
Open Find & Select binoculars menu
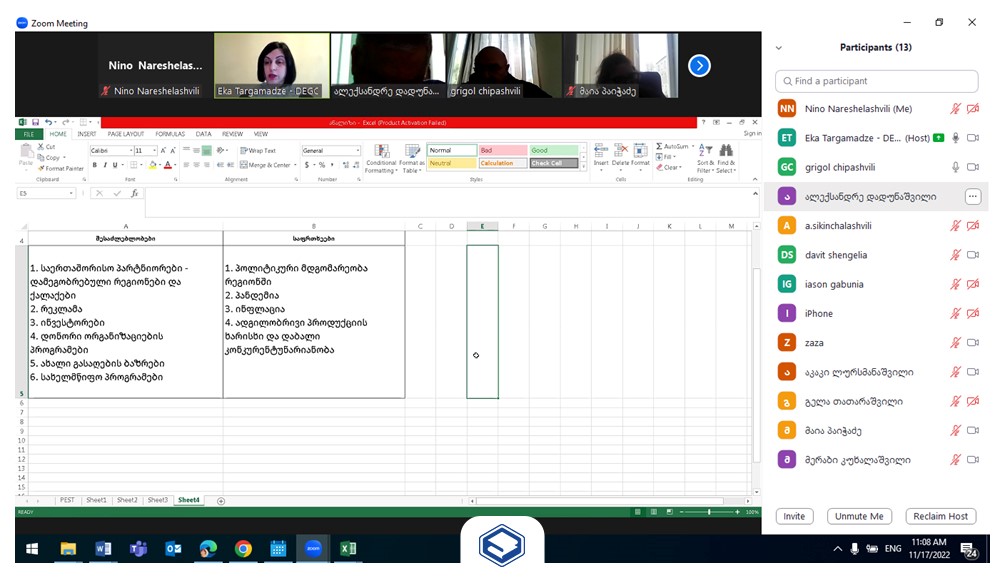tap(726, 158)
